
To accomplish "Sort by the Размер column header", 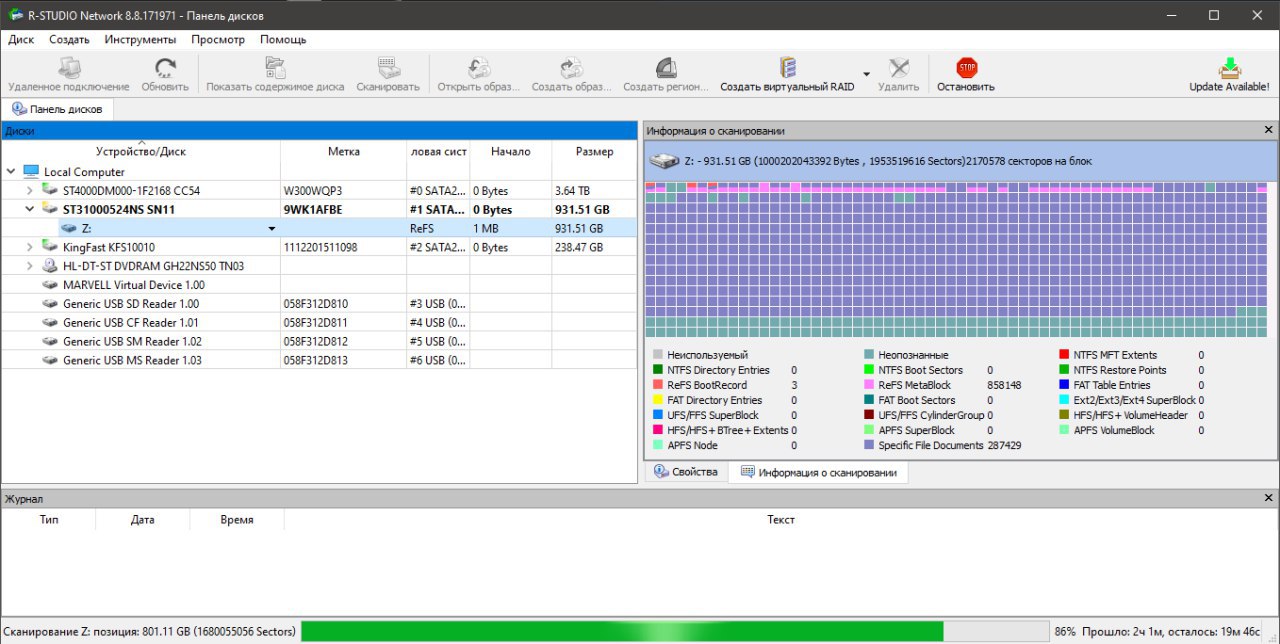I will (594, 152).
